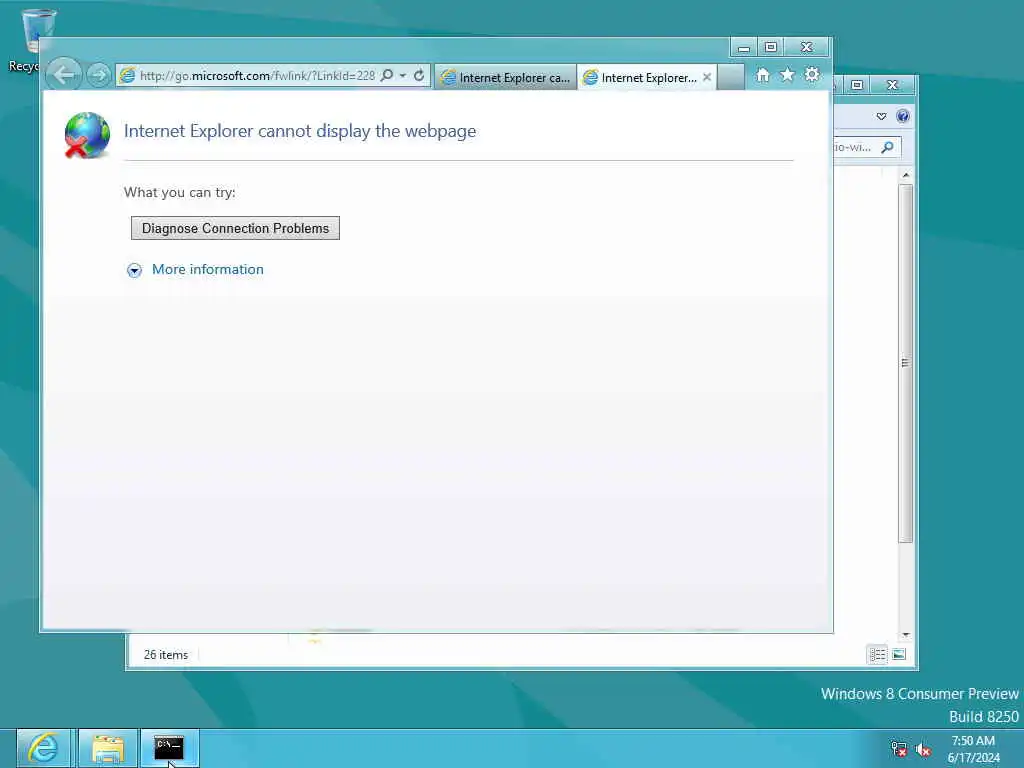Click the network status tray icon

[899, 748]
